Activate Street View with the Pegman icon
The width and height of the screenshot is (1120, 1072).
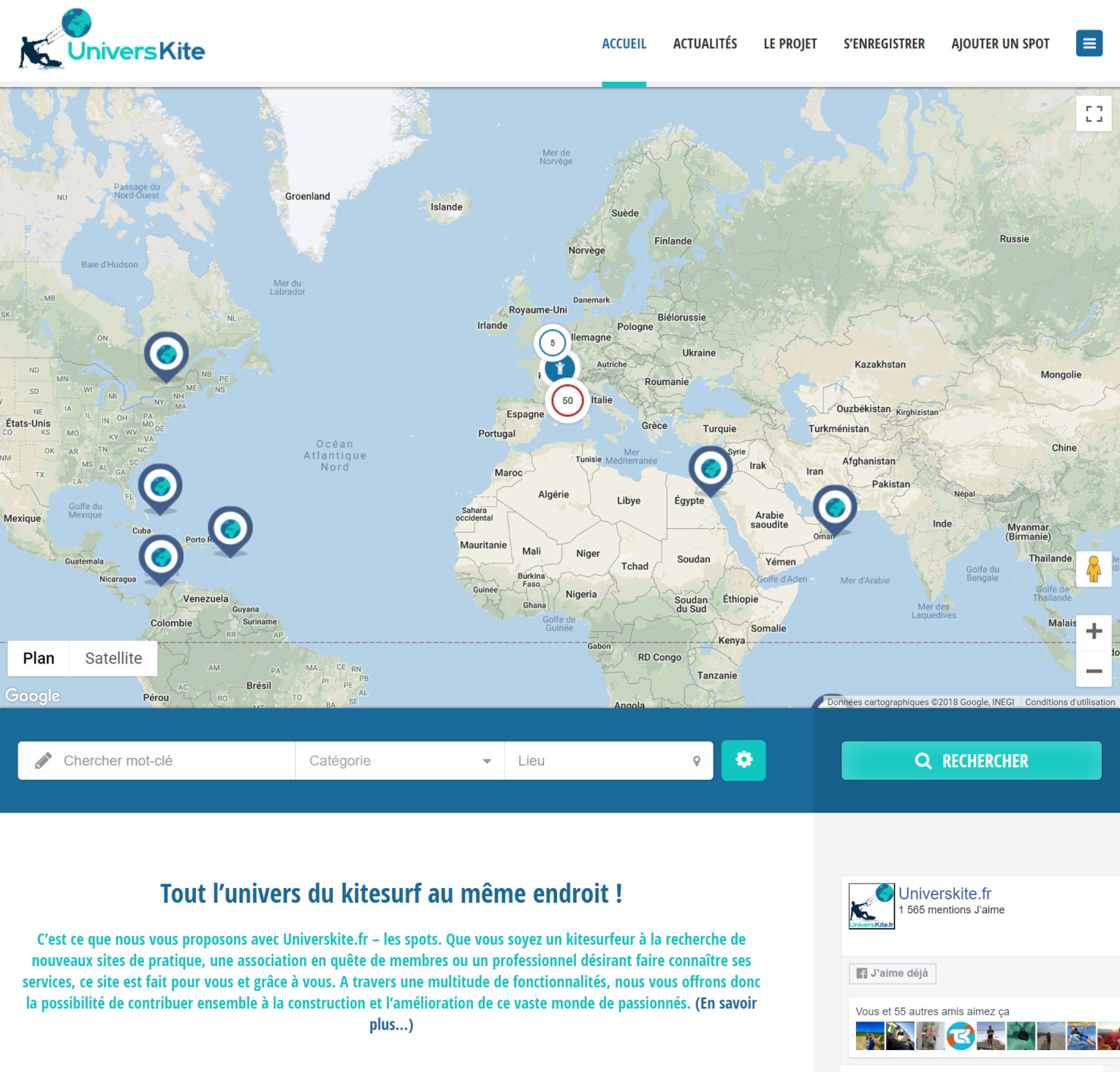tap(1094, 569)
